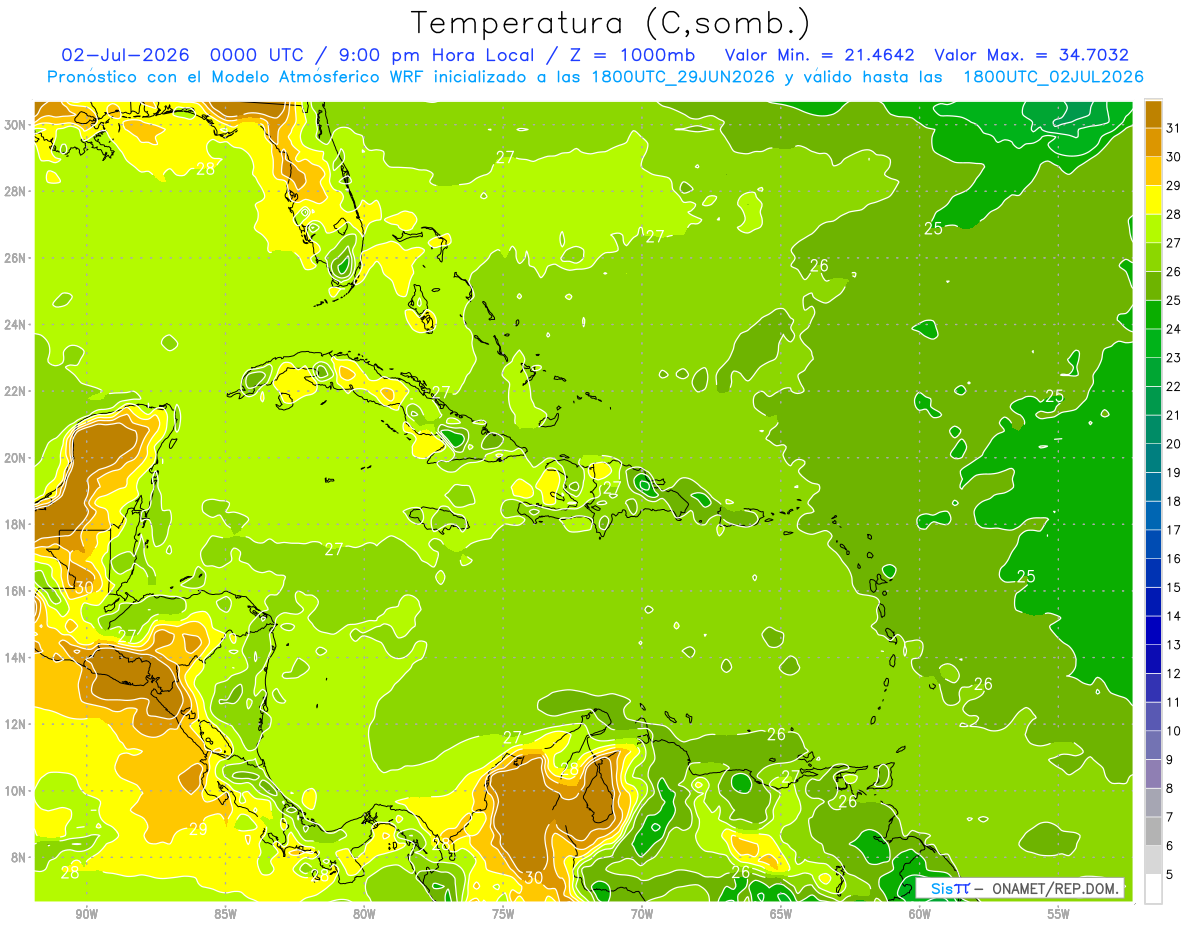This screenshot has height=927, width=1200.
Task: Click the brown legend swatch above 31
Action: pos(1153,114)
